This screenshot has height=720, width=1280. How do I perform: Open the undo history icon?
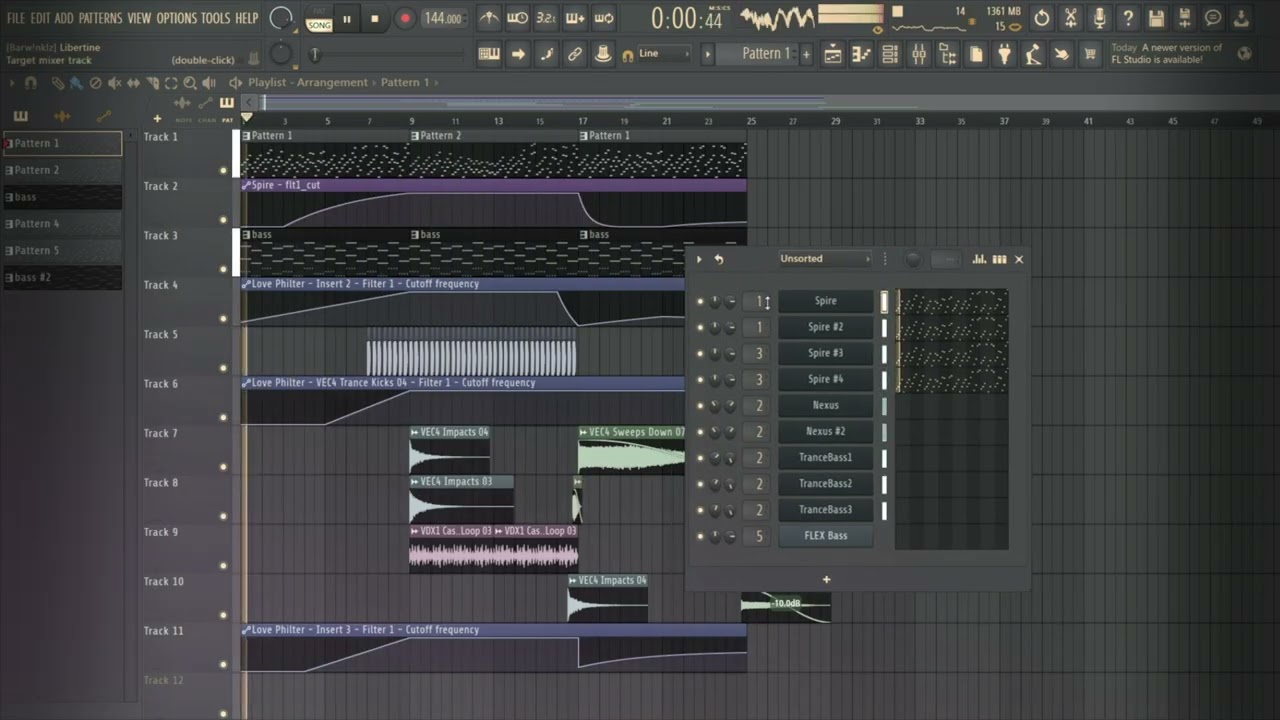(1042, 18)
